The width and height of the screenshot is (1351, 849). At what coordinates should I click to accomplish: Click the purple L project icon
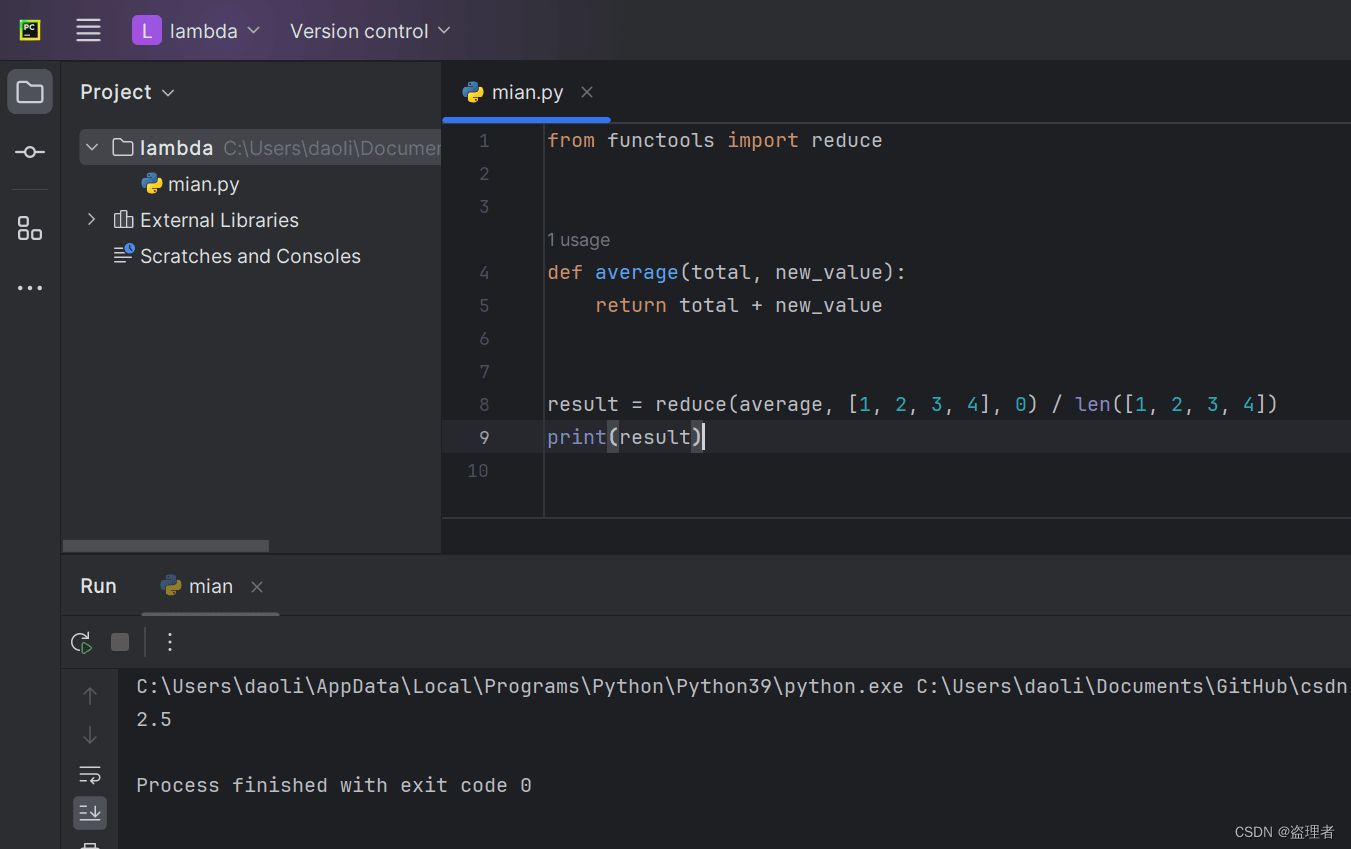[146, 30]
